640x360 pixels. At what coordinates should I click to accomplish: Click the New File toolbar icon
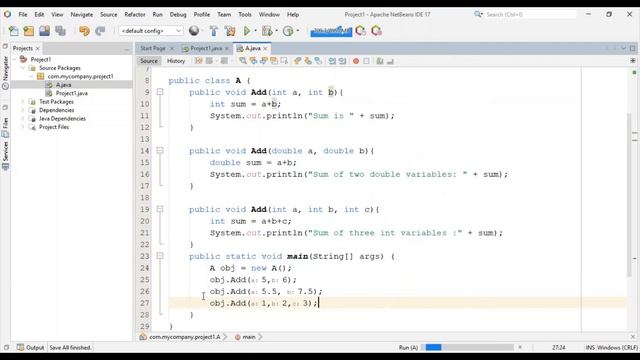coord(13,31)
